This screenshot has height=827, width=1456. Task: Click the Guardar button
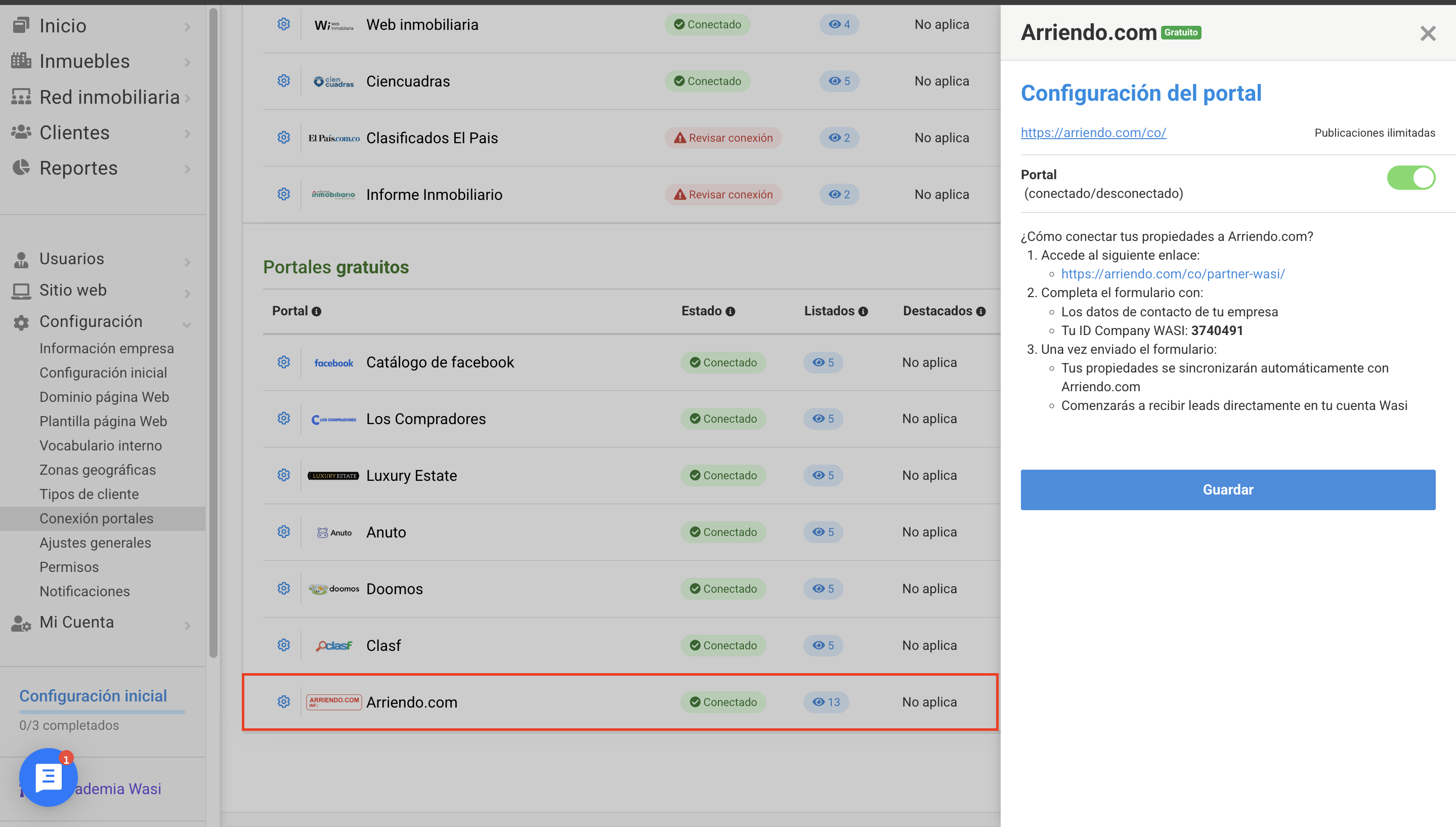point(1228,489)
